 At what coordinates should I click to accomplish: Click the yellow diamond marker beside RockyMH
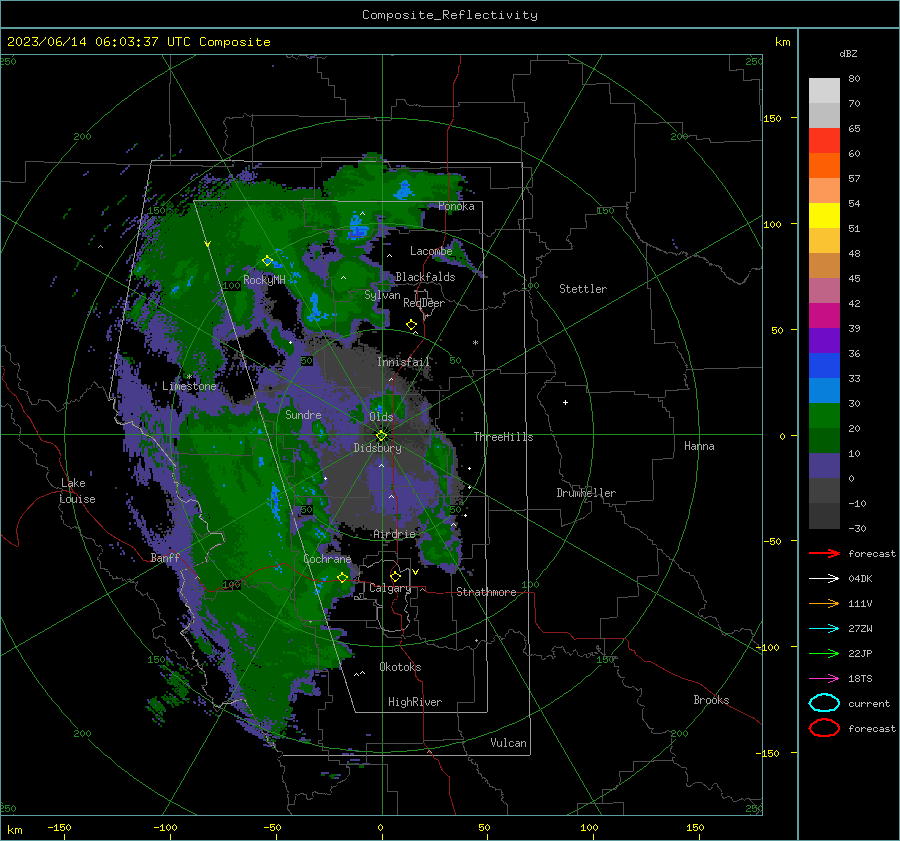pyautogui.click(x=267, y=261)
